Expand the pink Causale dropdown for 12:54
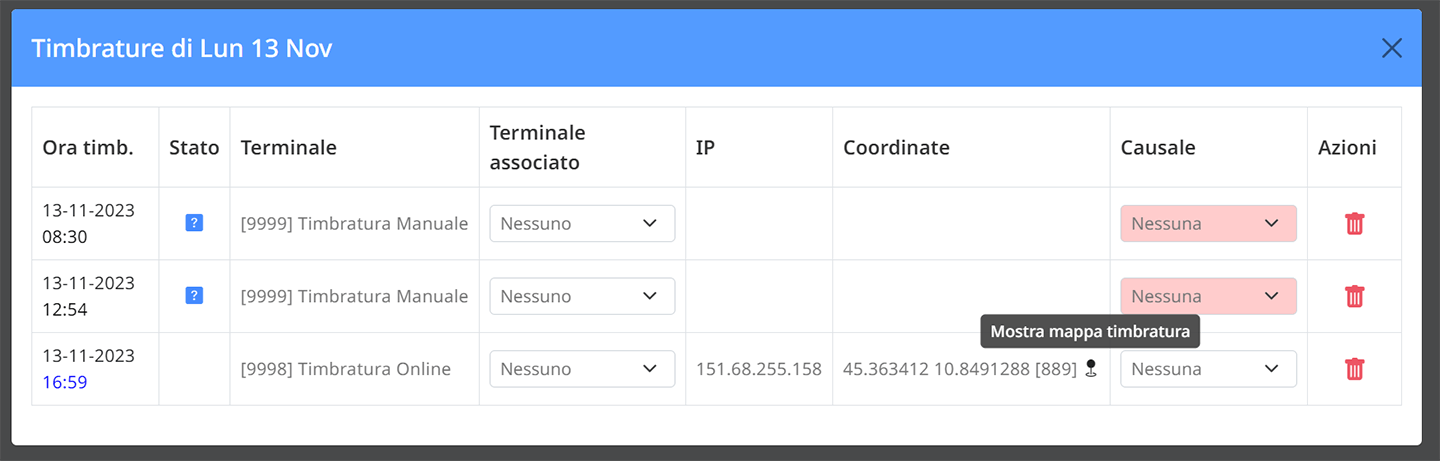The image size is (1440, 461). (1208, 296)
